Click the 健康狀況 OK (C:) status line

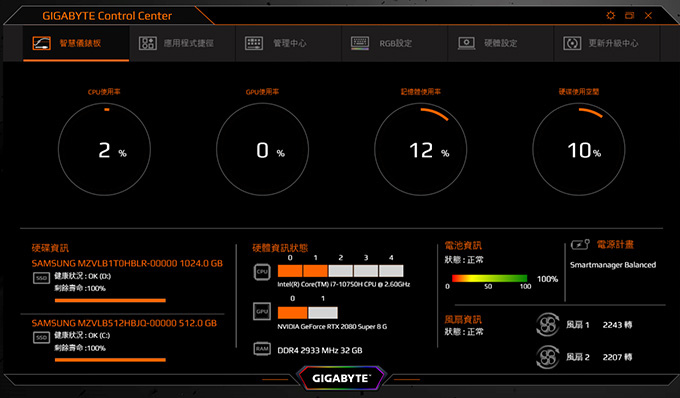pyautogui.click(x=82, y=336)
